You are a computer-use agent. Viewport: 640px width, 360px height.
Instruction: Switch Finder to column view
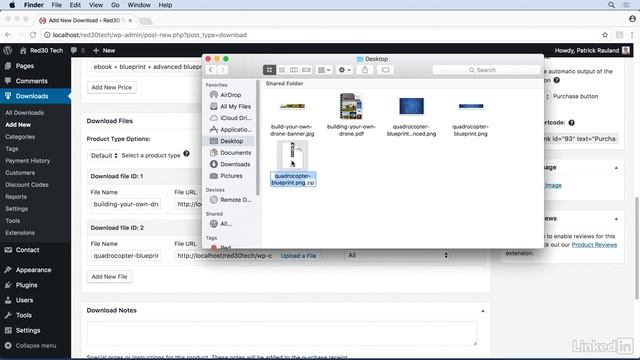(x=293, y=70)
